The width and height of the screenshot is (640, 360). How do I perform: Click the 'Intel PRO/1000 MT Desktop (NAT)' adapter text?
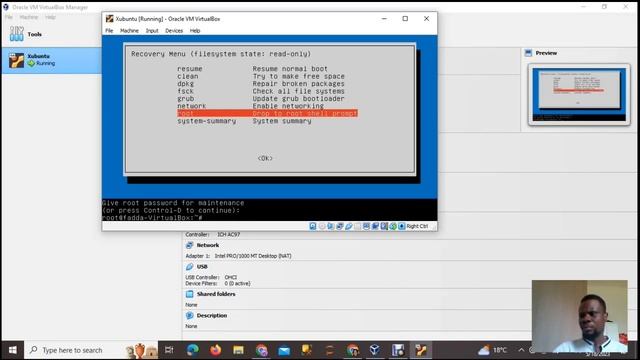(253, 256)
